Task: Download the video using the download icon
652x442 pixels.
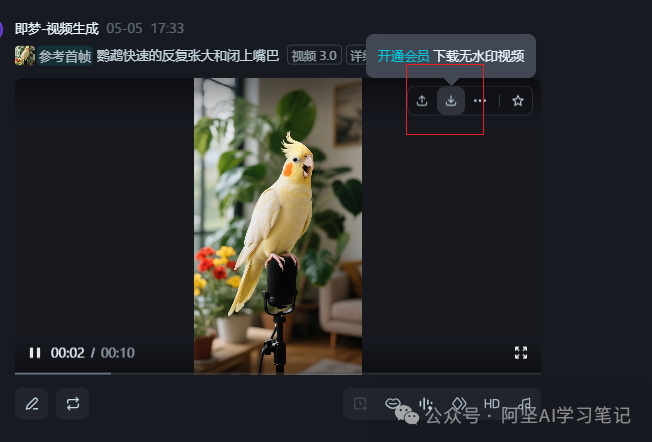Action: pos(451,101)
